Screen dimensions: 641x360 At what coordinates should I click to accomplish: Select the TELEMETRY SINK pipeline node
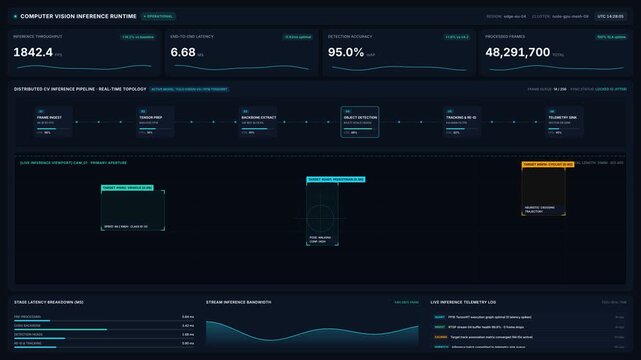(x=565, y=122)
